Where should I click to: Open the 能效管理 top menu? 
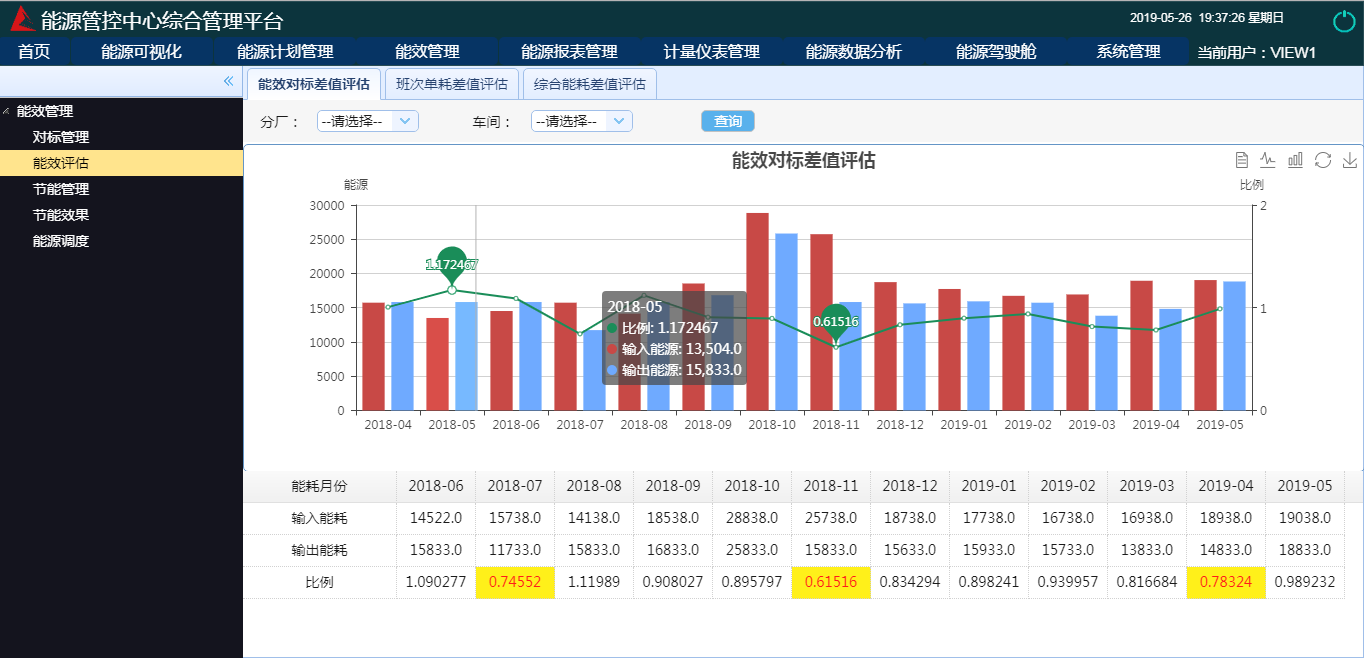(427, 52)
